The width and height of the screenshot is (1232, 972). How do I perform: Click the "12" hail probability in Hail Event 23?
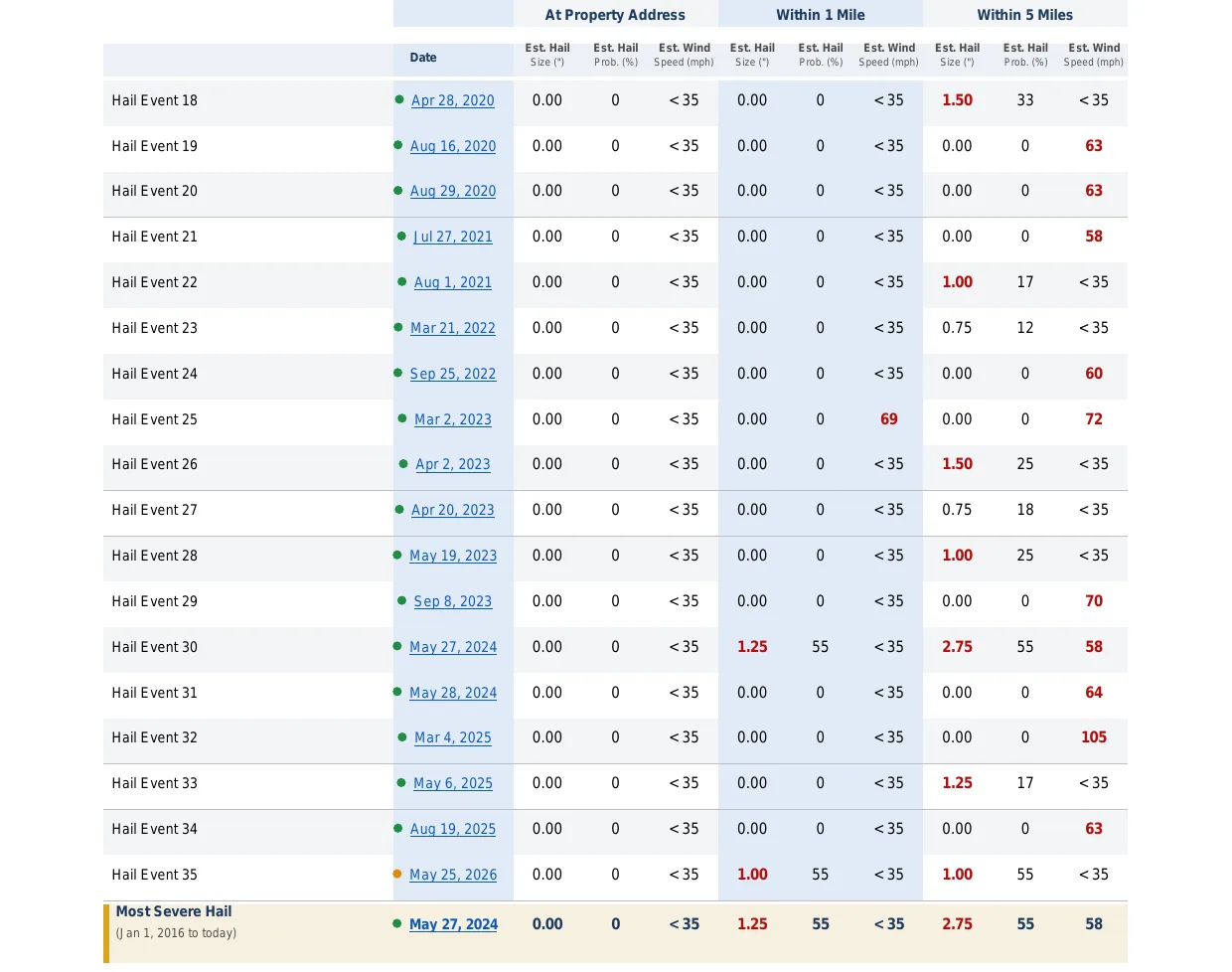(x=1025, y=328)
